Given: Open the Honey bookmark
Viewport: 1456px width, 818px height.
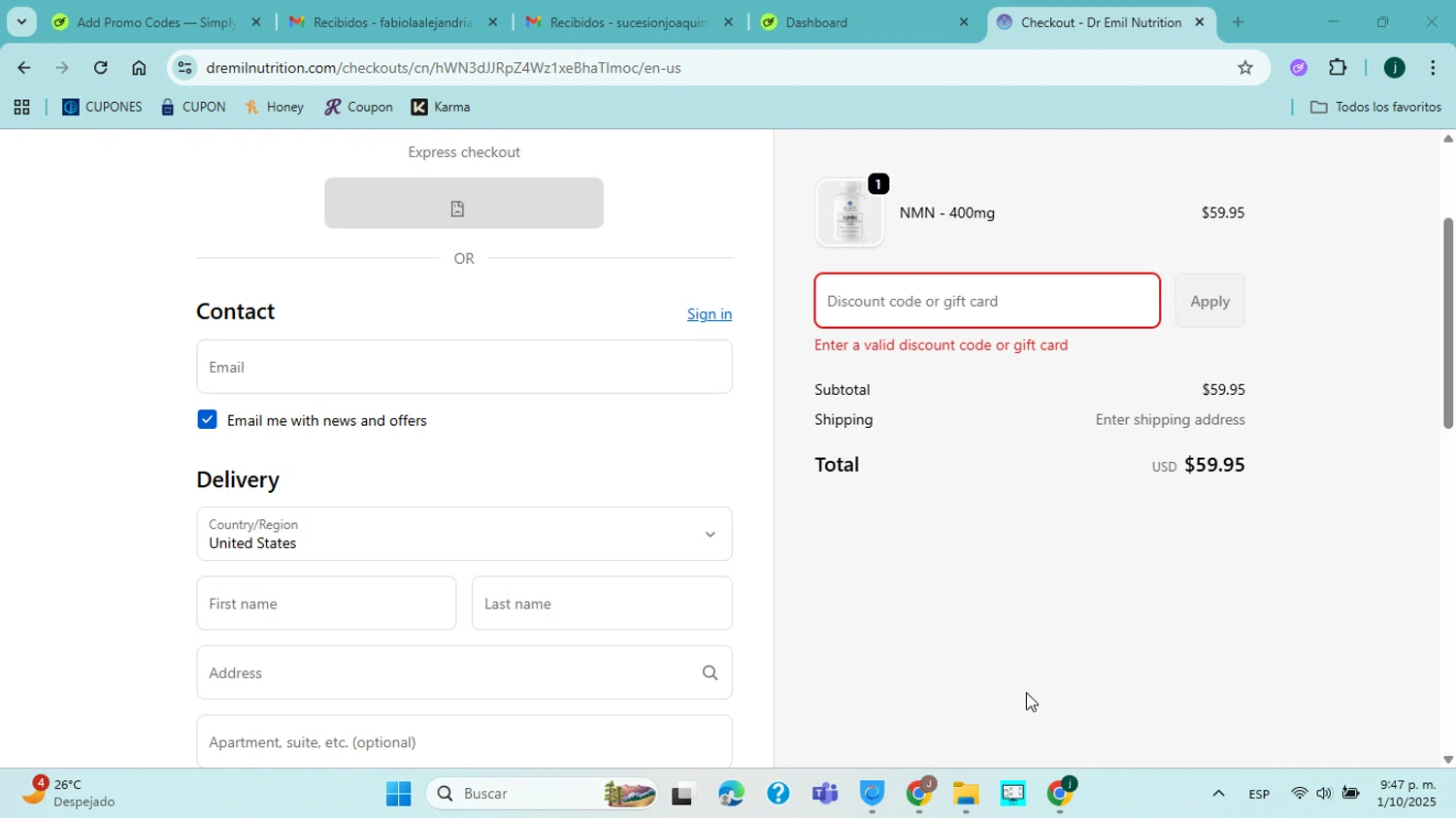Looking at the screenshot, I should (x=275, y=108).
